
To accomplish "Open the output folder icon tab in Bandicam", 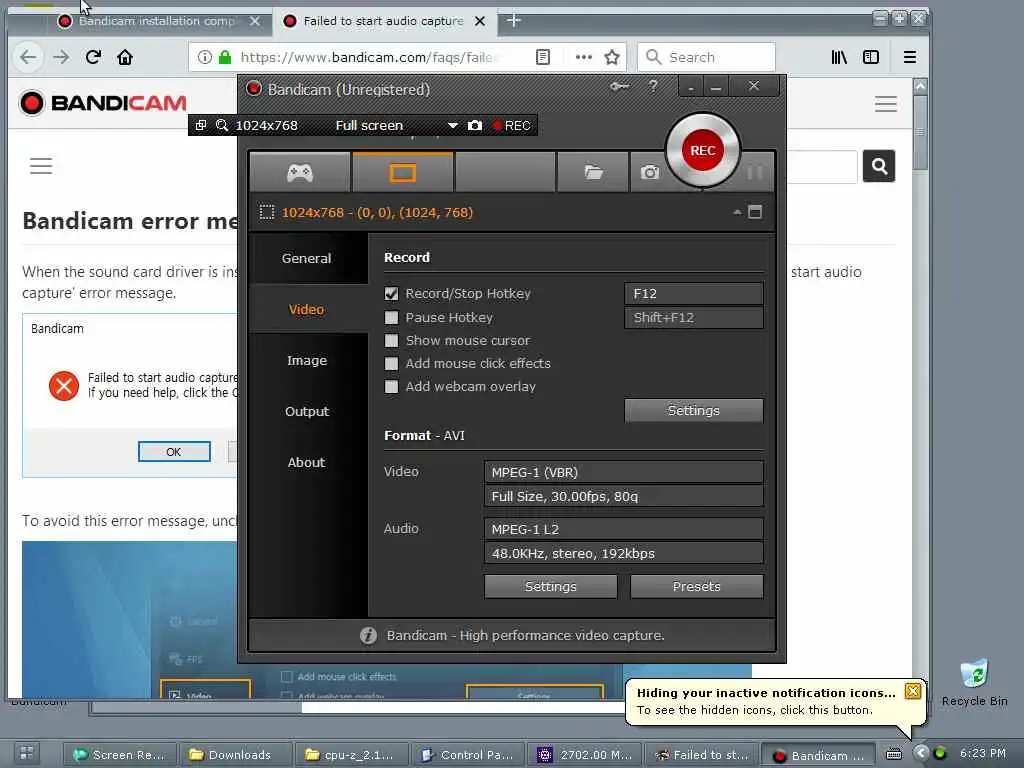I will [x=593, y=172].
